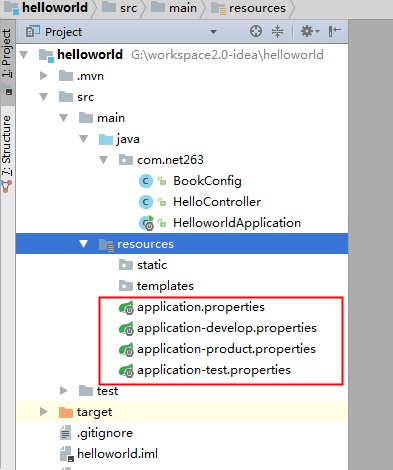
Task: Select application.properties file
Action: point(201,307)
